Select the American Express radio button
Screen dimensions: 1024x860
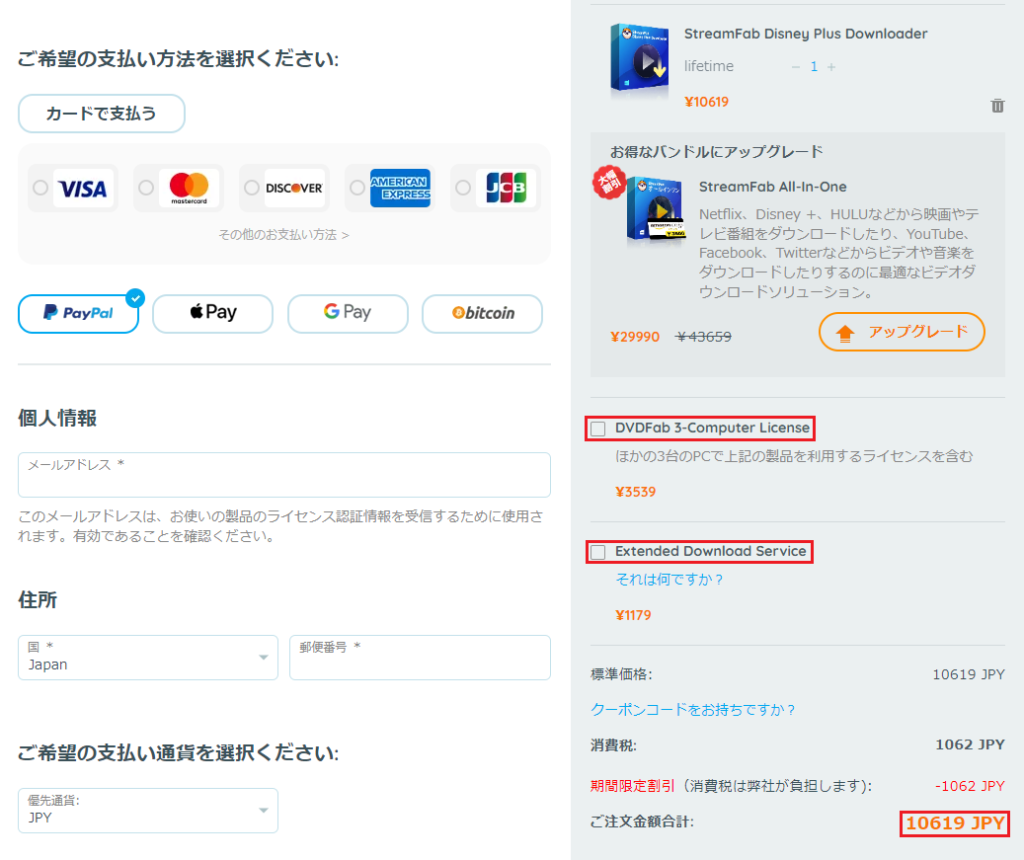coord(357,188)
